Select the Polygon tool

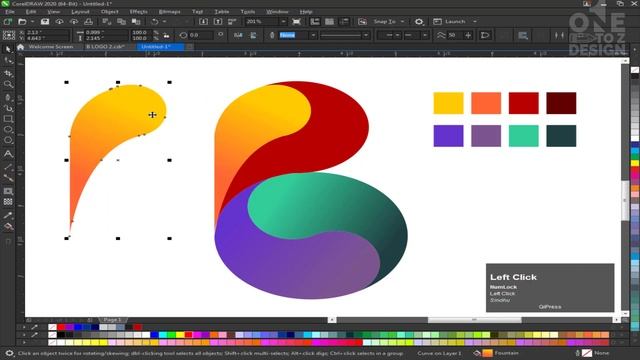coord(8,140)
